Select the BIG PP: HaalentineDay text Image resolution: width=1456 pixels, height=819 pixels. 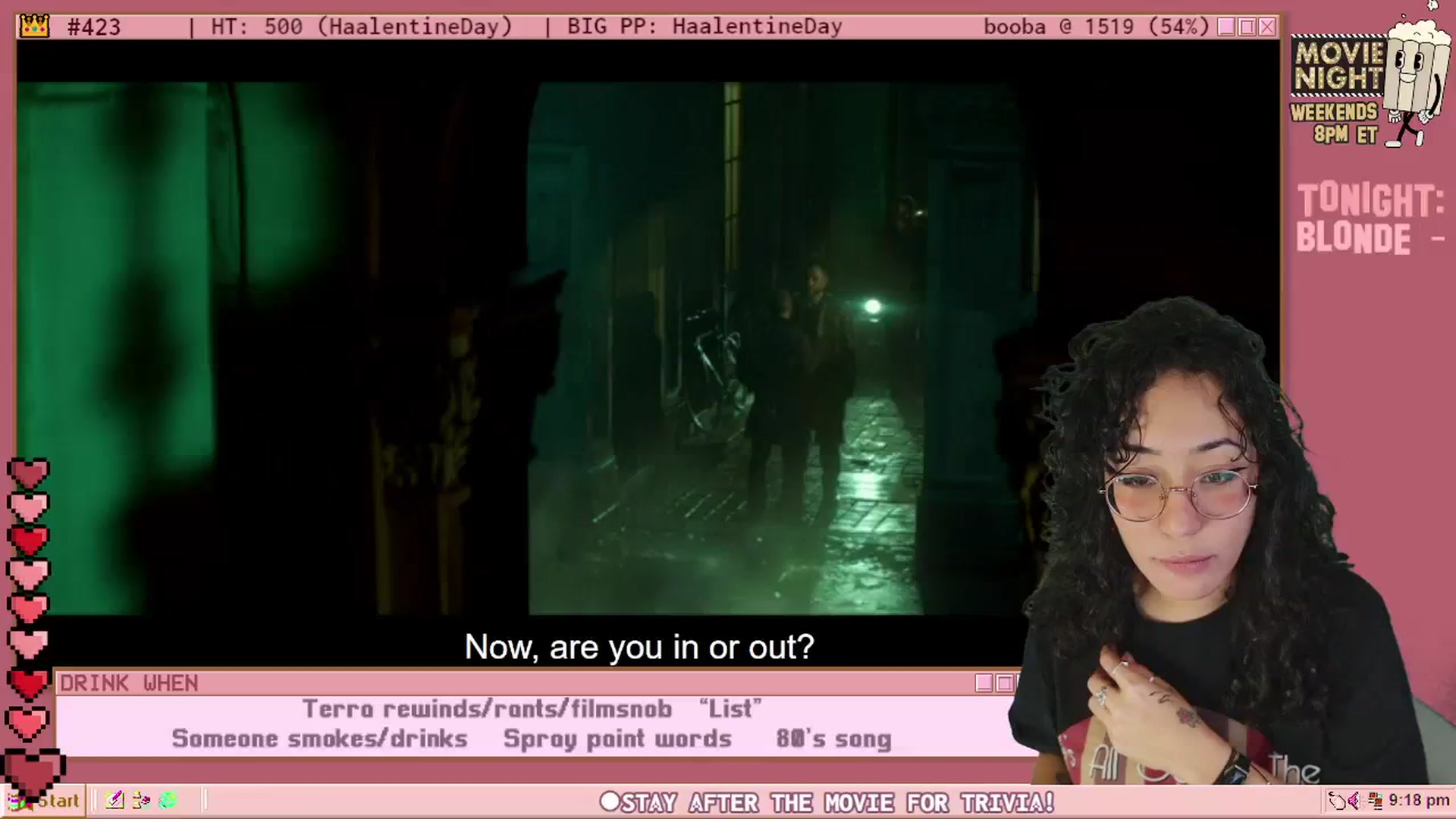pos(704,27)
